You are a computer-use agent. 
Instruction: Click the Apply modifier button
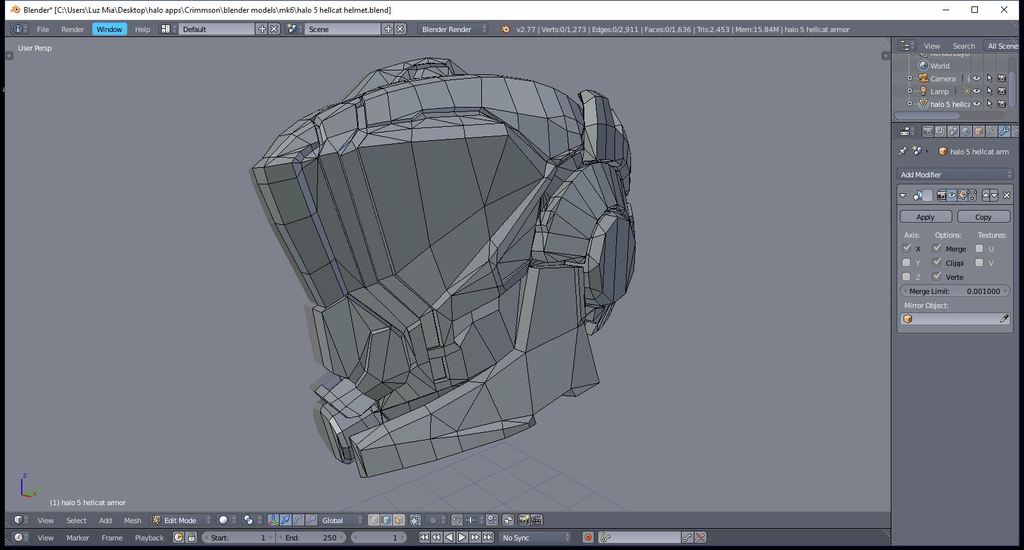point(926,217)
